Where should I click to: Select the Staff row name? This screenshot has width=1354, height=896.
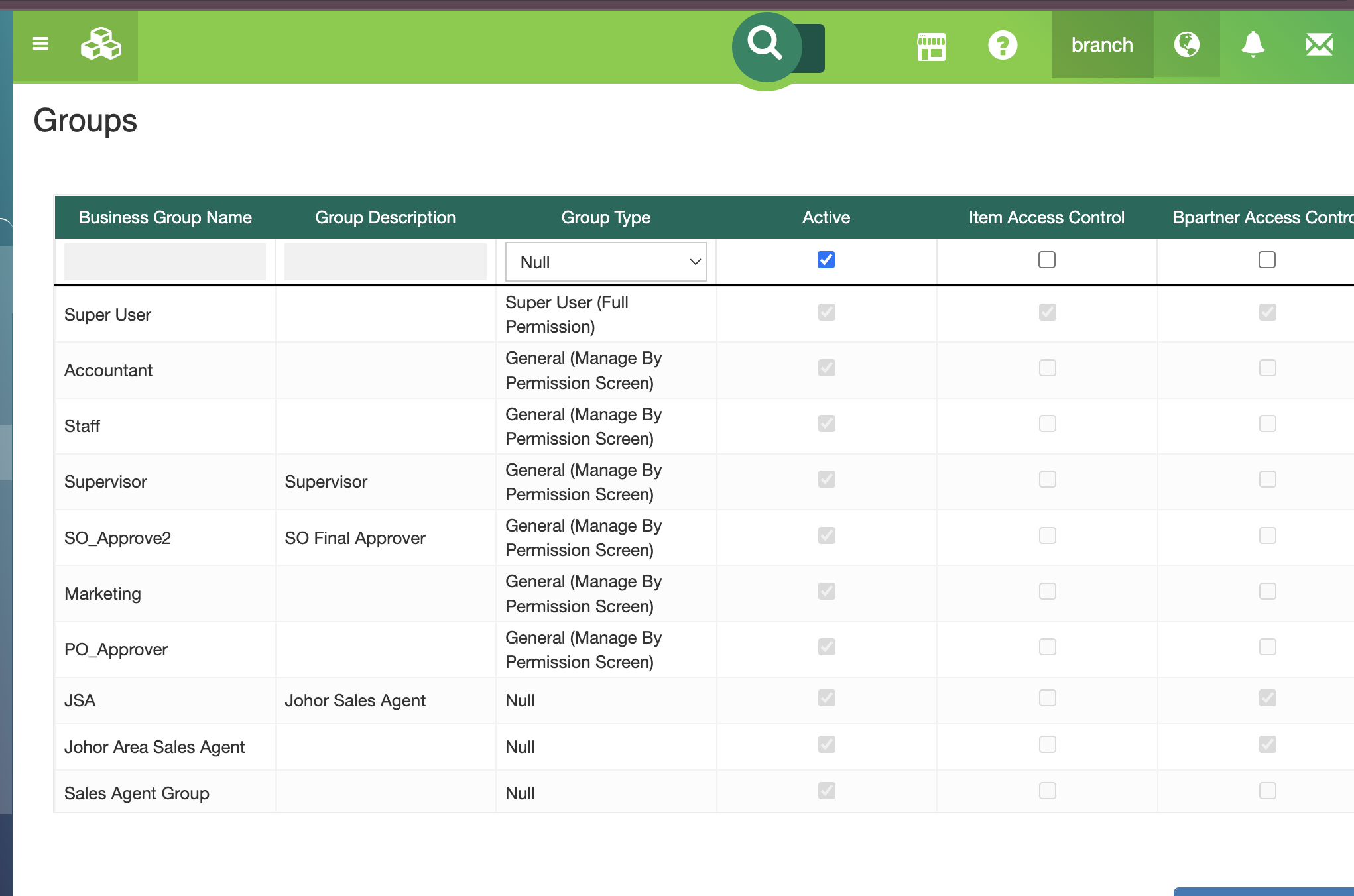click(82, 426)
